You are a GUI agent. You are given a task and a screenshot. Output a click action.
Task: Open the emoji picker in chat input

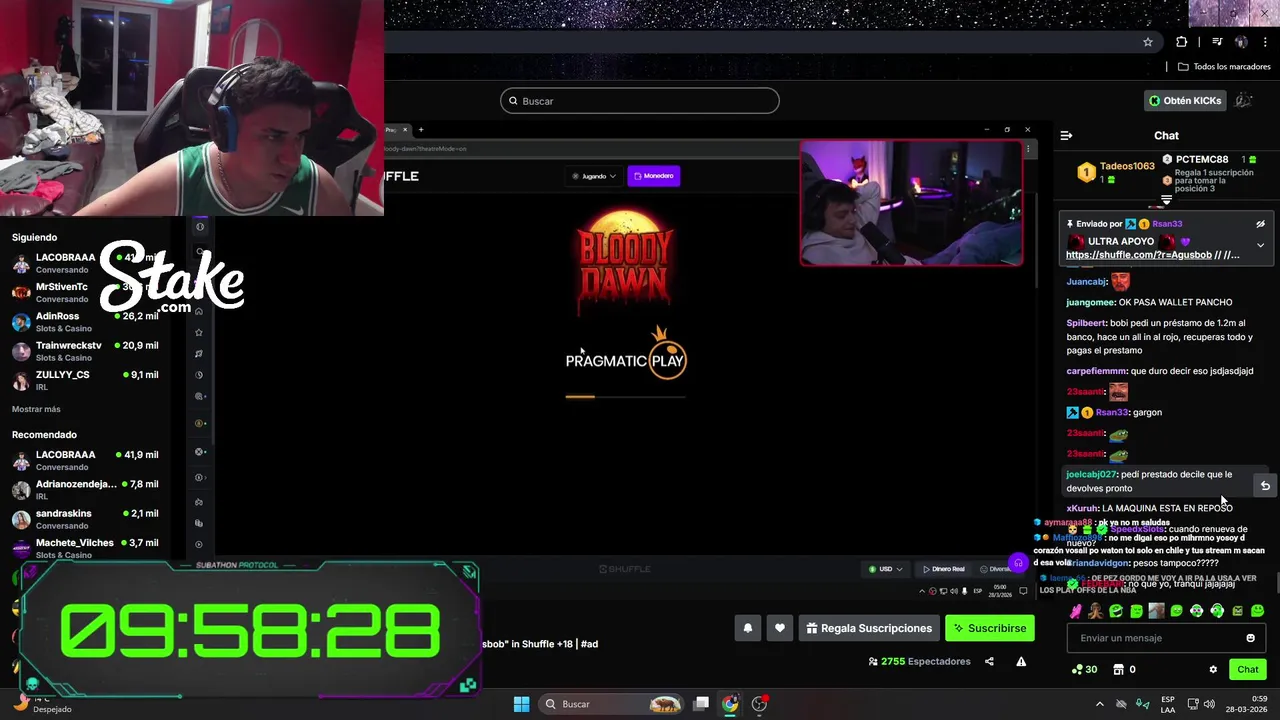[1250, 638]
